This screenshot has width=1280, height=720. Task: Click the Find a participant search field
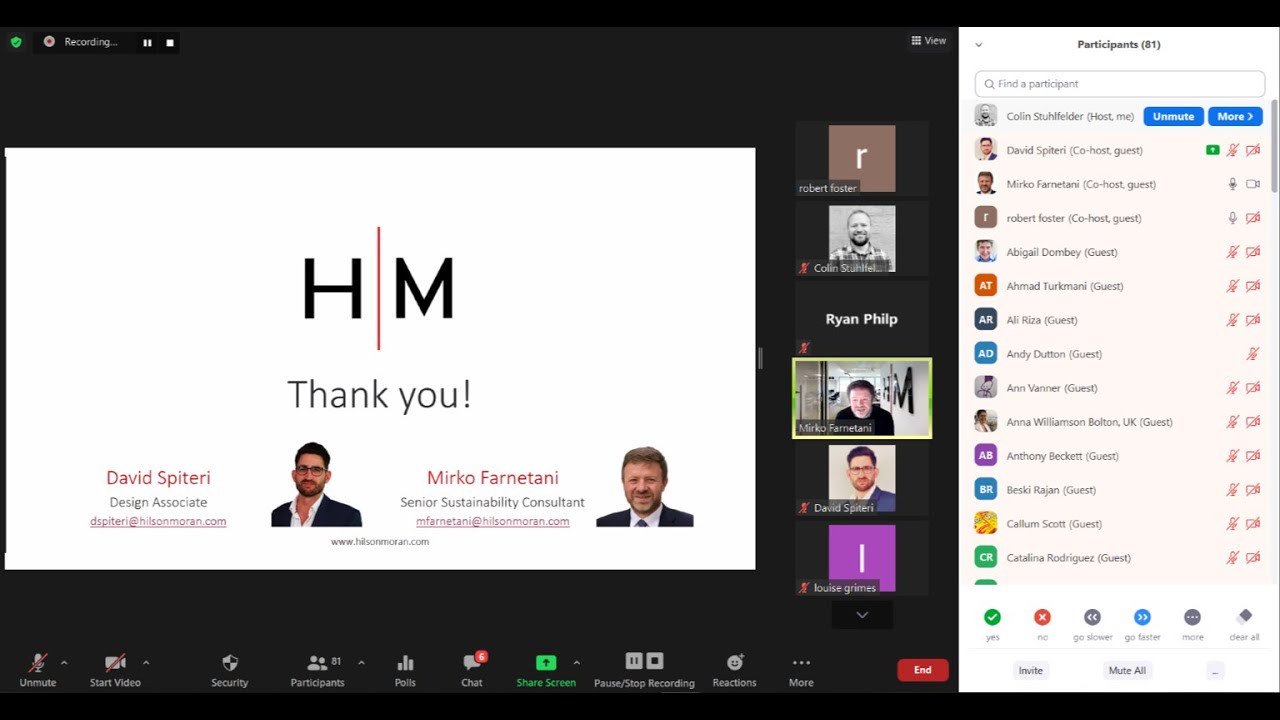coord(1120,84)
